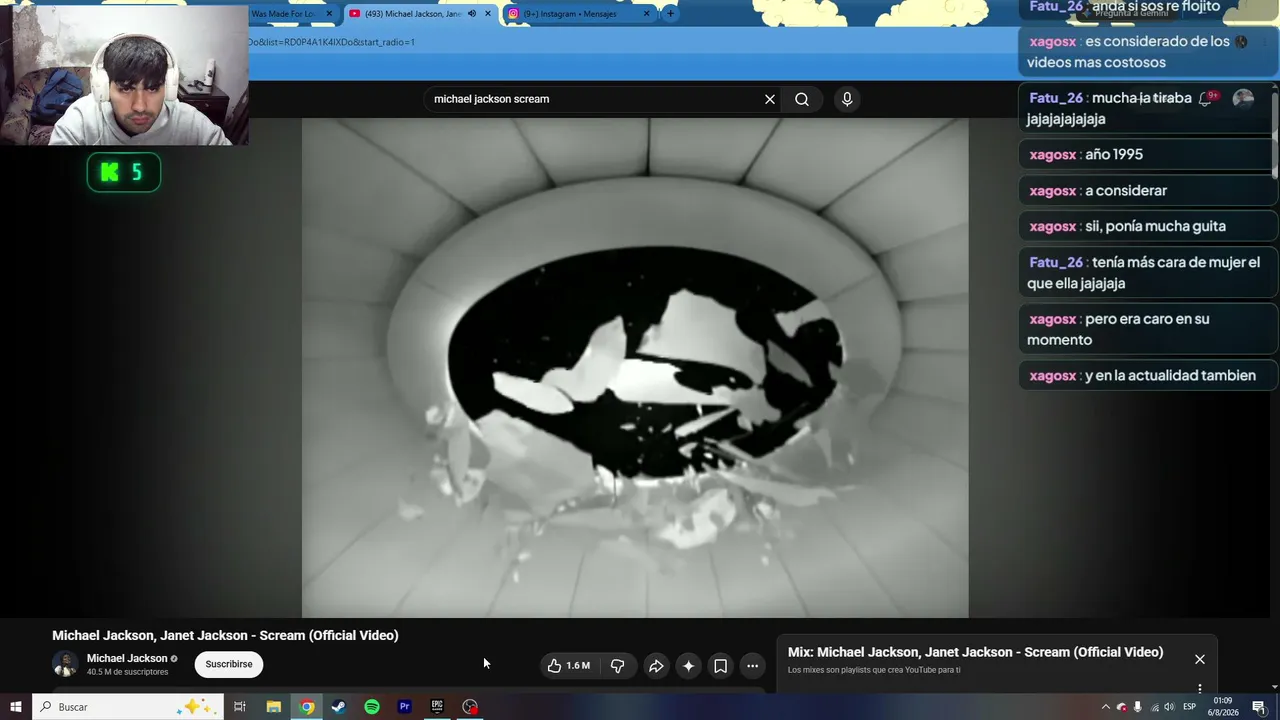This screenshot has height=720, width=1280.
Task: Open the account avatar near the bell
Action: 1243,98
